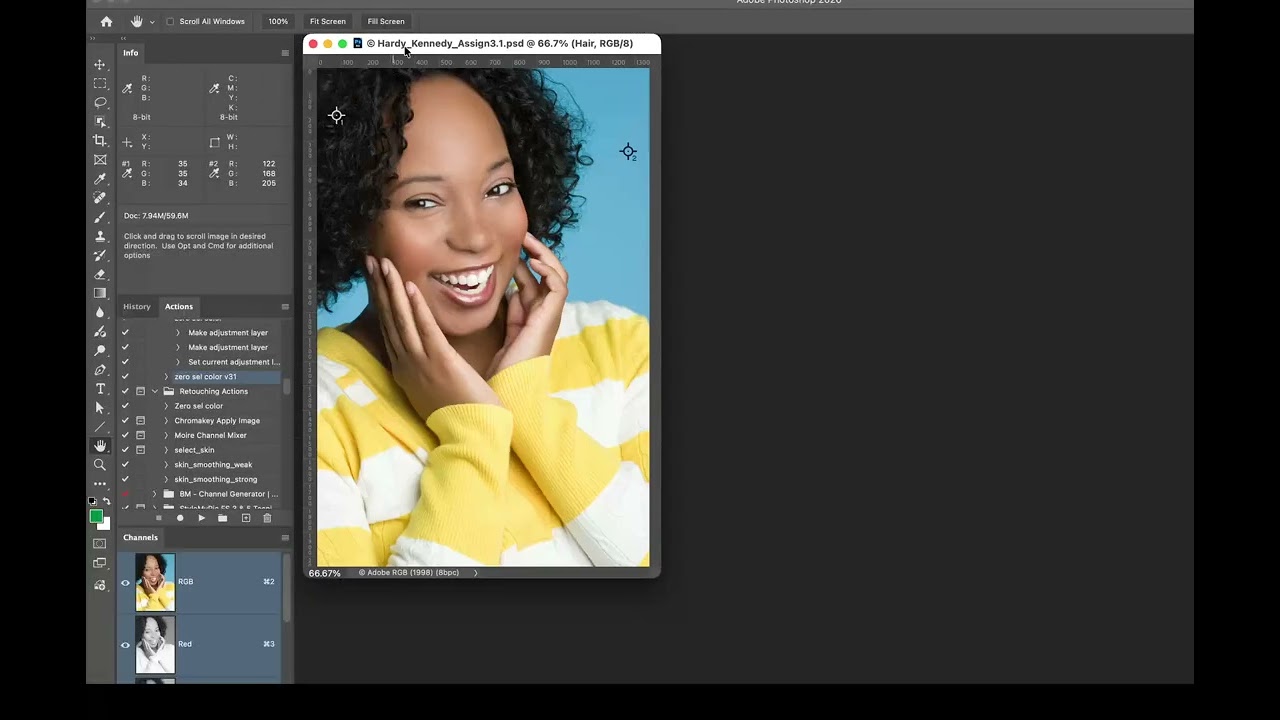This screenshot has height=720, width=1280.
Task: Select the Actions tab
Action: pos(179,307)
